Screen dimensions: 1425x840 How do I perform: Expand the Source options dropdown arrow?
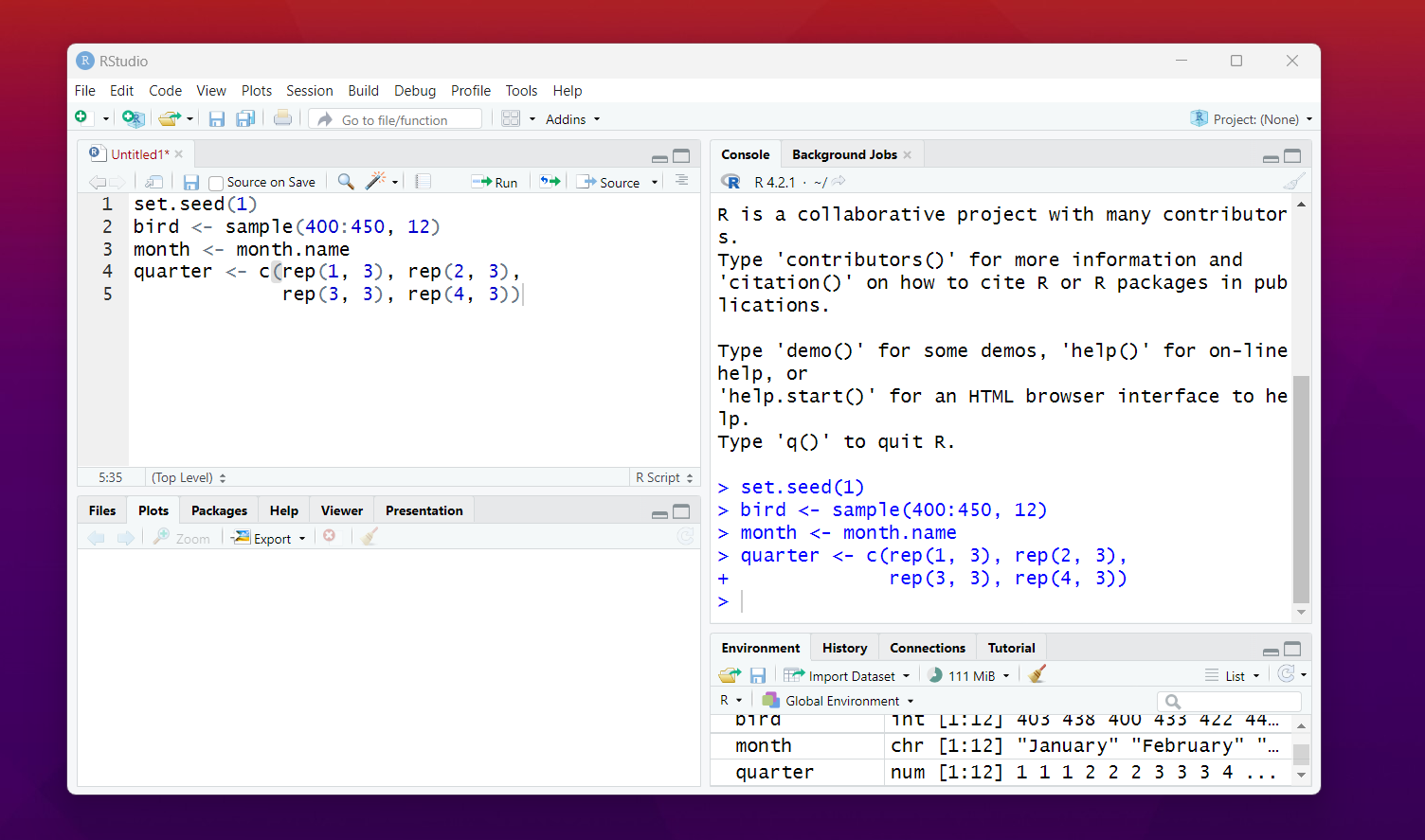click(x=655, y=183)
